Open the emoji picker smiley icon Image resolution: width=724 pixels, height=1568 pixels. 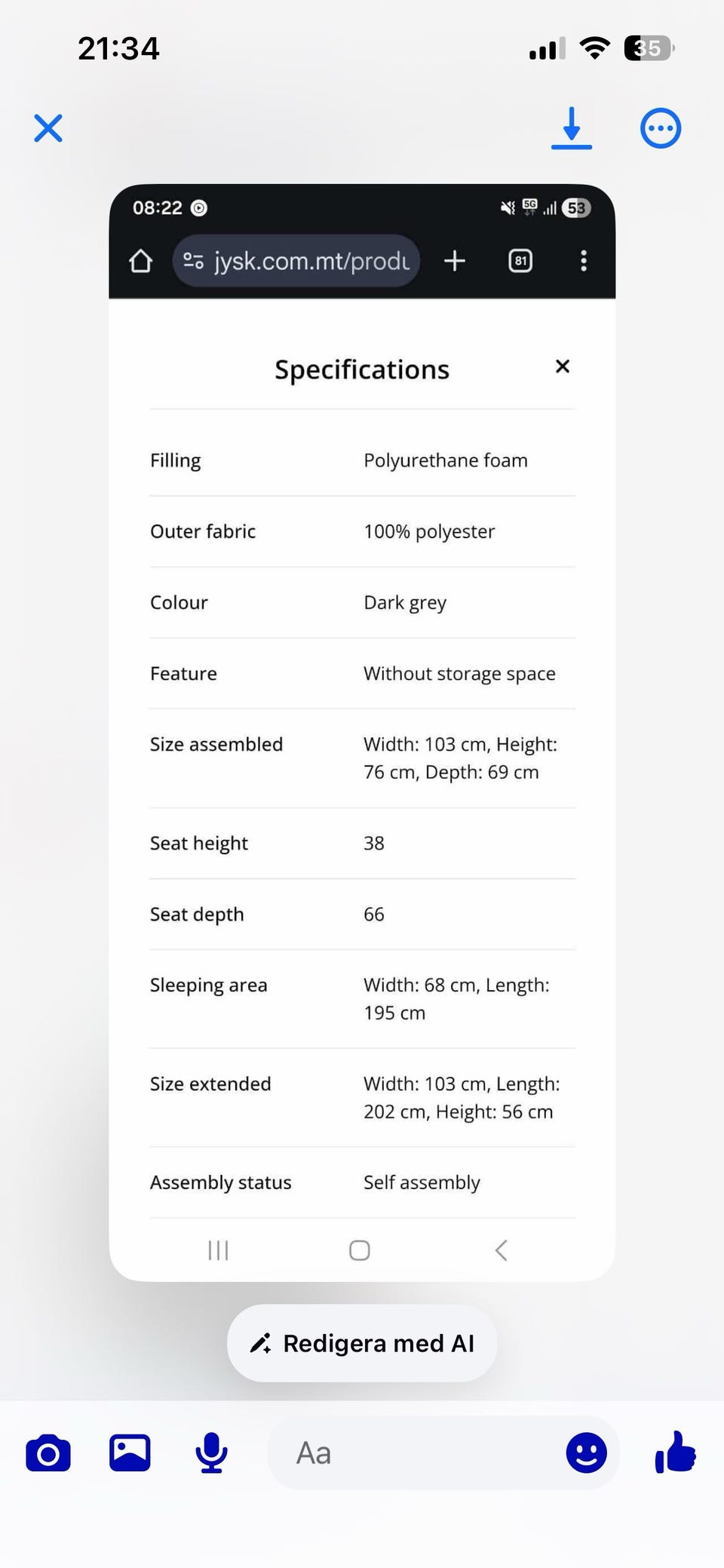(586, 1453)
